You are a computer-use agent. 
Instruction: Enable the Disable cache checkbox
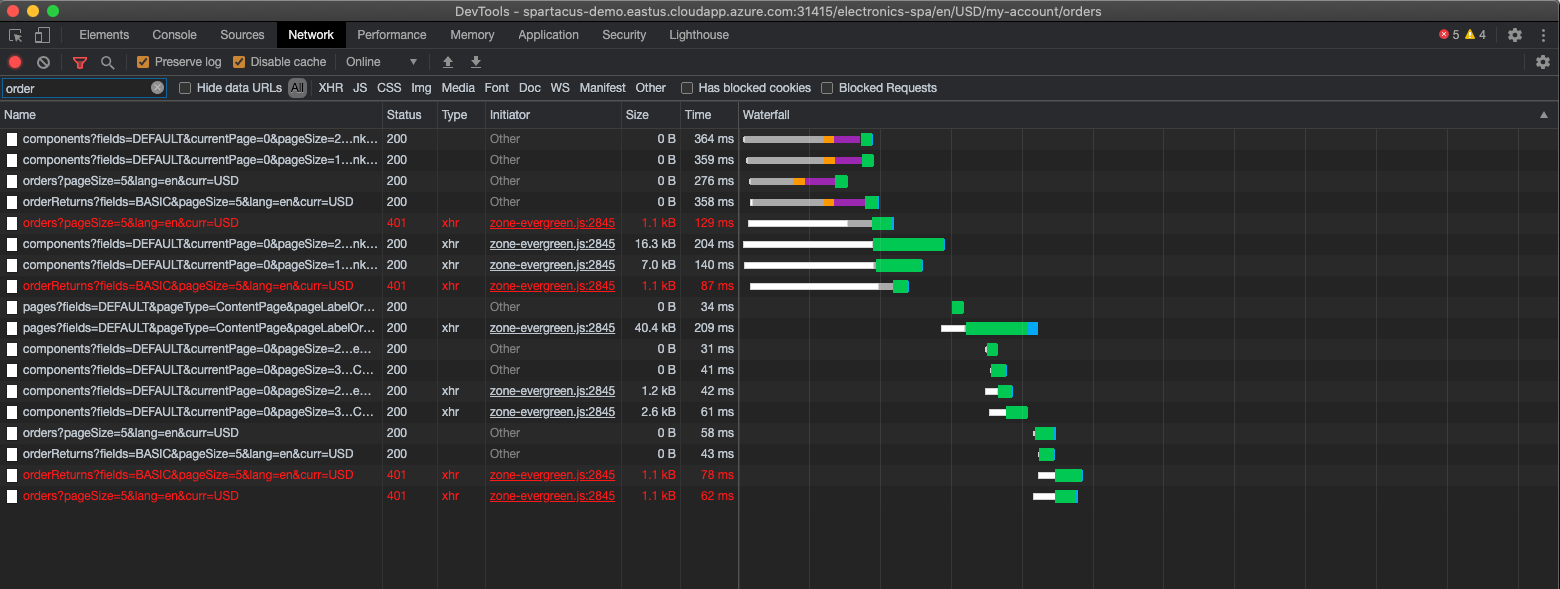click(x=239, y=61)
